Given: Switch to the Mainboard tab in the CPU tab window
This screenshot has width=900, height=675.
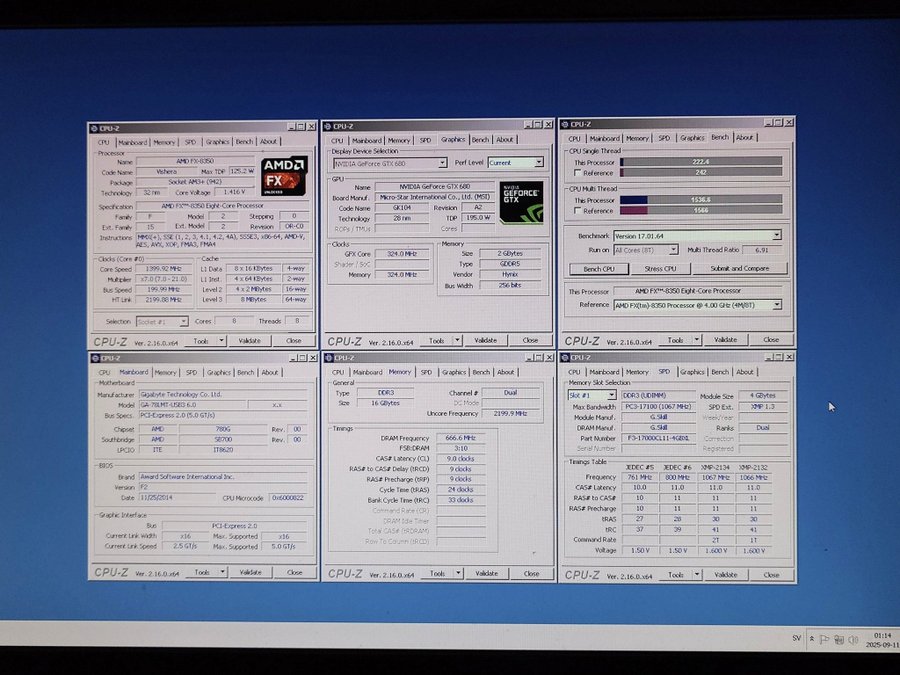Looking at the screenshot, I should [x=133, y=142].
